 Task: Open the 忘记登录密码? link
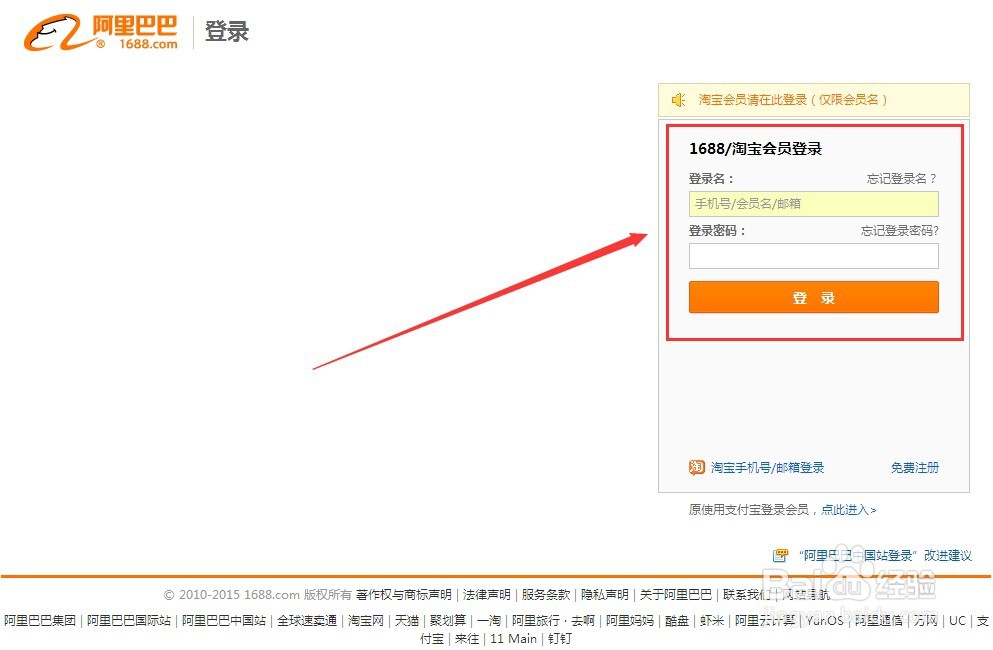pos(900,231)
